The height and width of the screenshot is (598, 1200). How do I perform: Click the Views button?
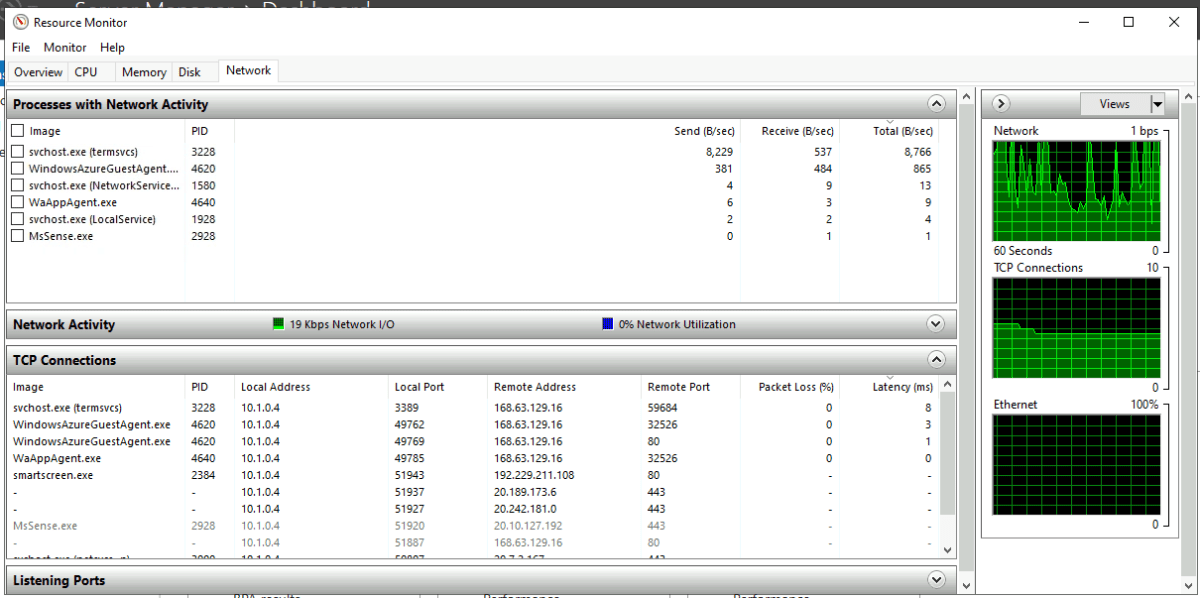pyautogui.click(x=1115, y=104)
